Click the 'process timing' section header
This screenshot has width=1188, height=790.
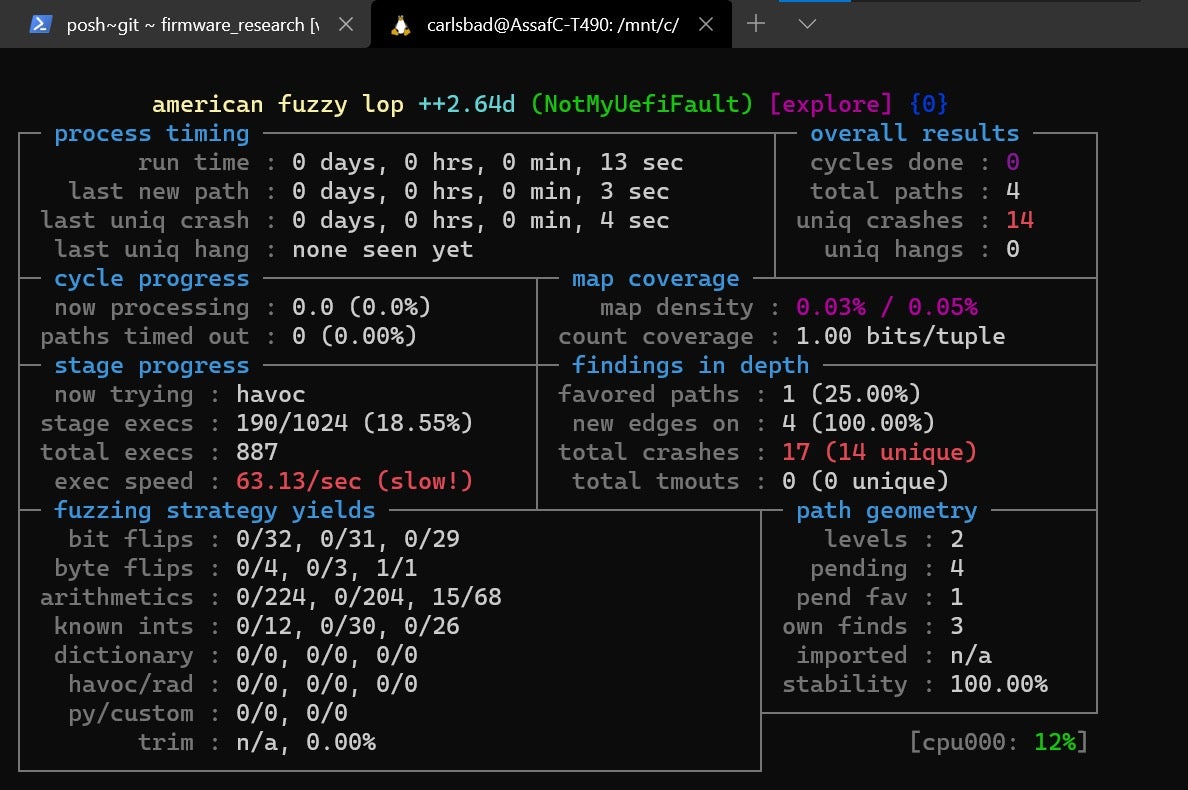(x=151, y=133)
